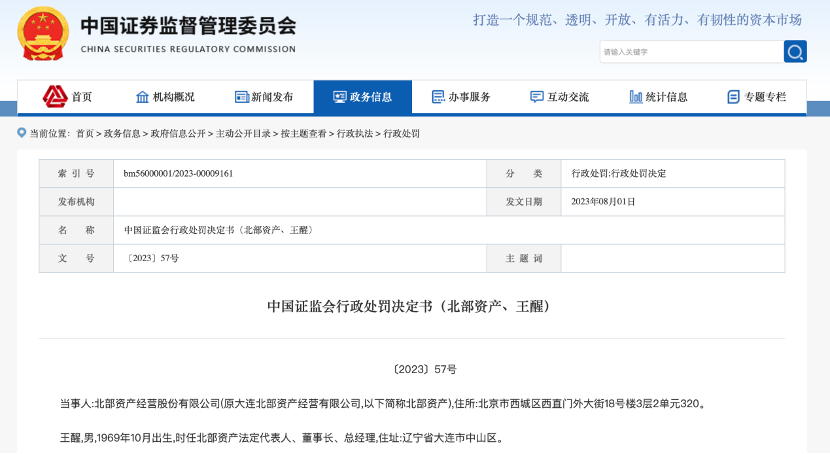Click the date value 2023年08月01日
The width and height of the screenshot is (830, 454).
coord(603,202)
